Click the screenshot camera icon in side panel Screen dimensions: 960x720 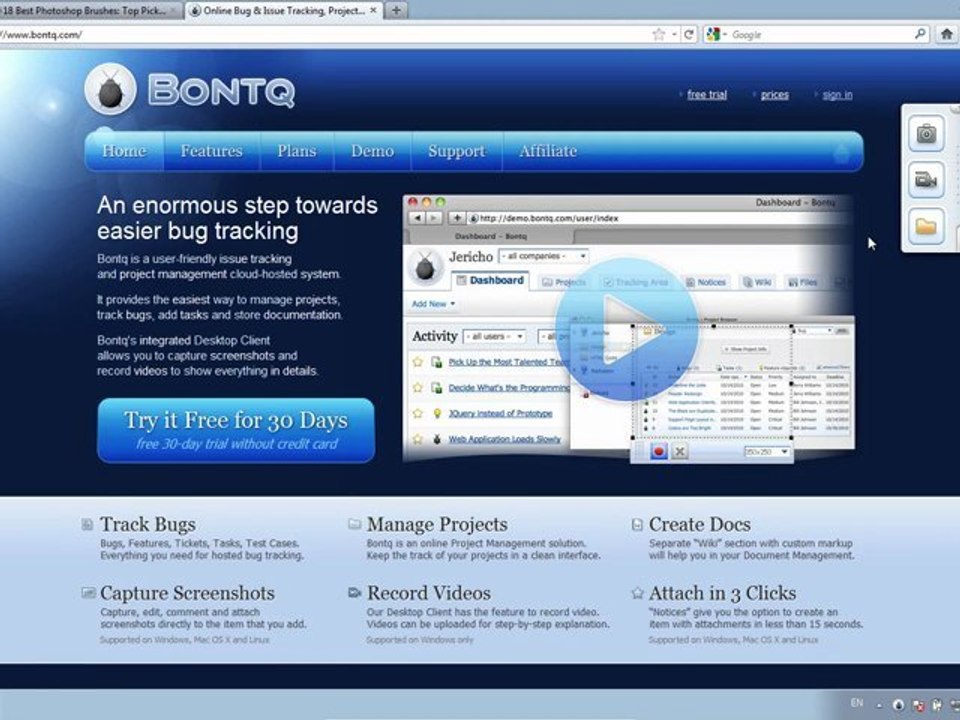(926, 133)
